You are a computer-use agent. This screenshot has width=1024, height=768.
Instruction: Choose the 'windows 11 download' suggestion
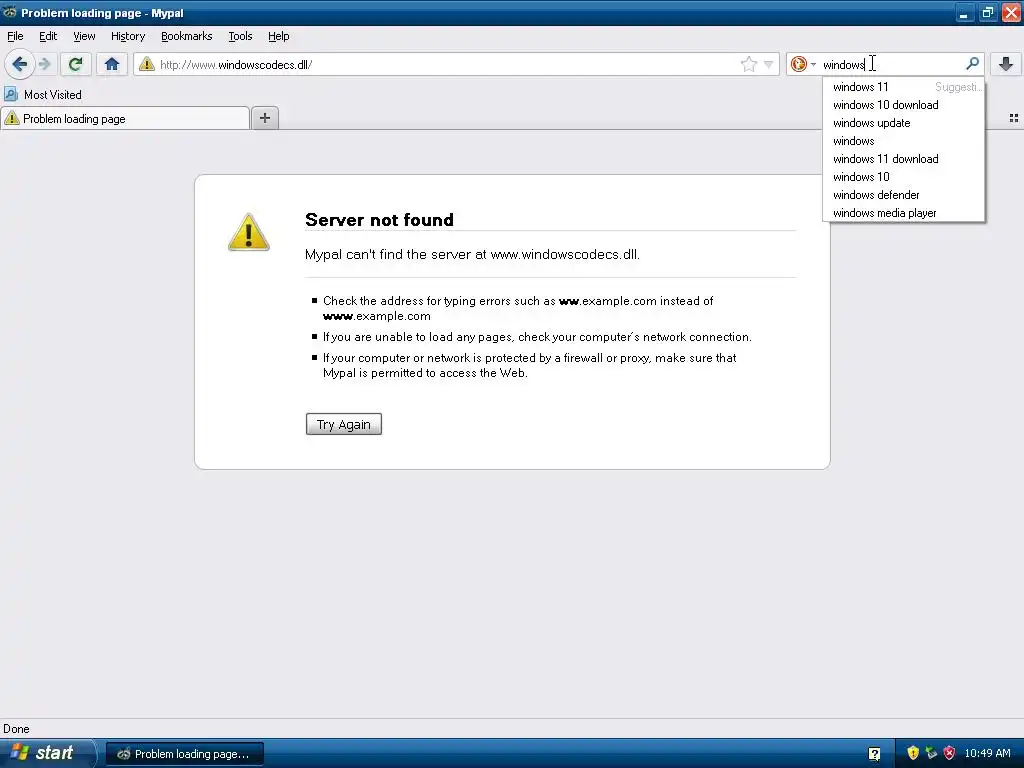coord(904,159)
